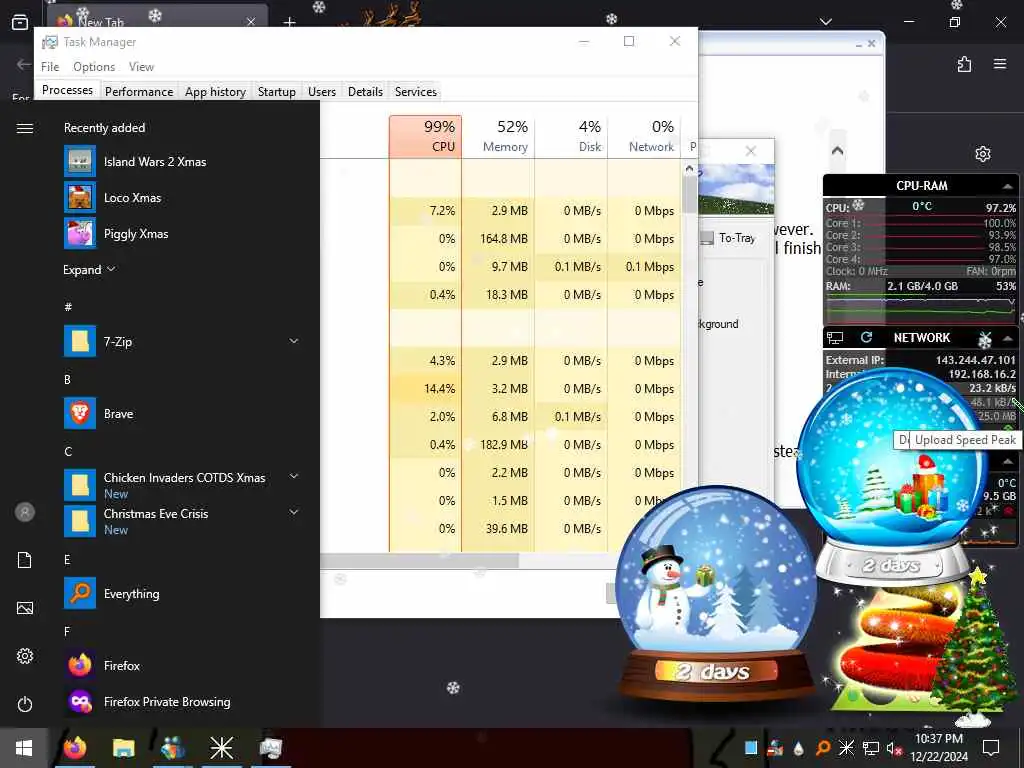
Task: Open the browser tab list dropdown
Action: pyautogui.click(x=826, y=22)
